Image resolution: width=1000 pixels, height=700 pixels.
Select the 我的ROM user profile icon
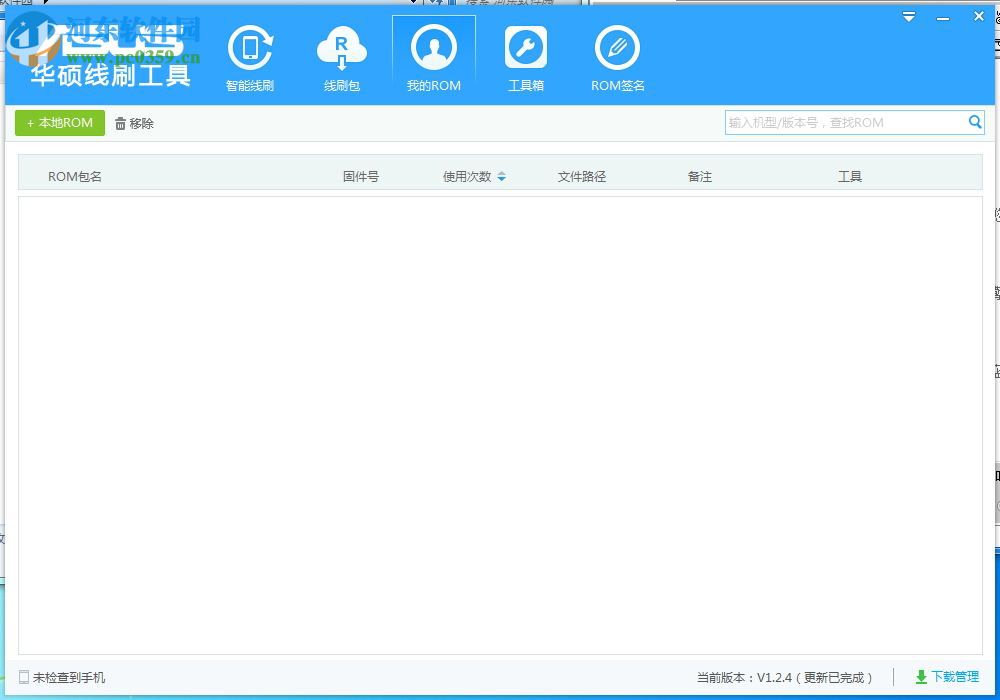tap(434, 45)
